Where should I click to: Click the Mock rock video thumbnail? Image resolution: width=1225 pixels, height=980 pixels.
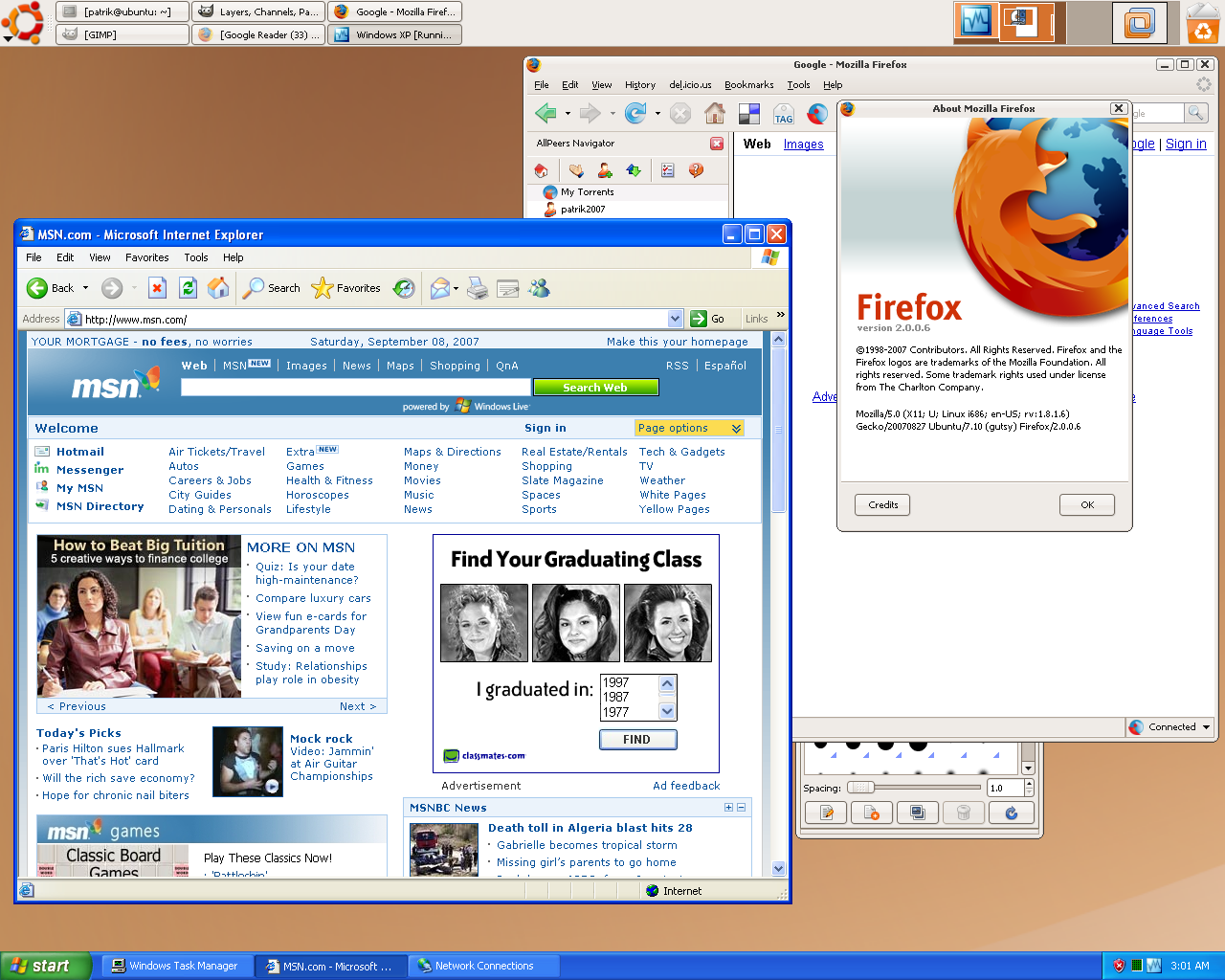click(x=247, y=762)
